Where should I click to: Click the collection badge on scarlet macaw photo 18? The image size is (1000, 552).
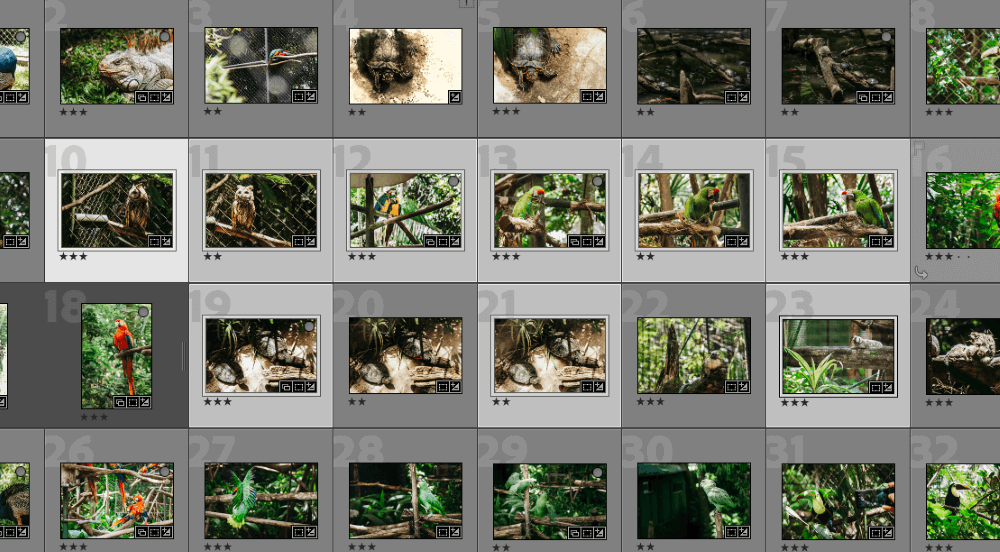120,402
